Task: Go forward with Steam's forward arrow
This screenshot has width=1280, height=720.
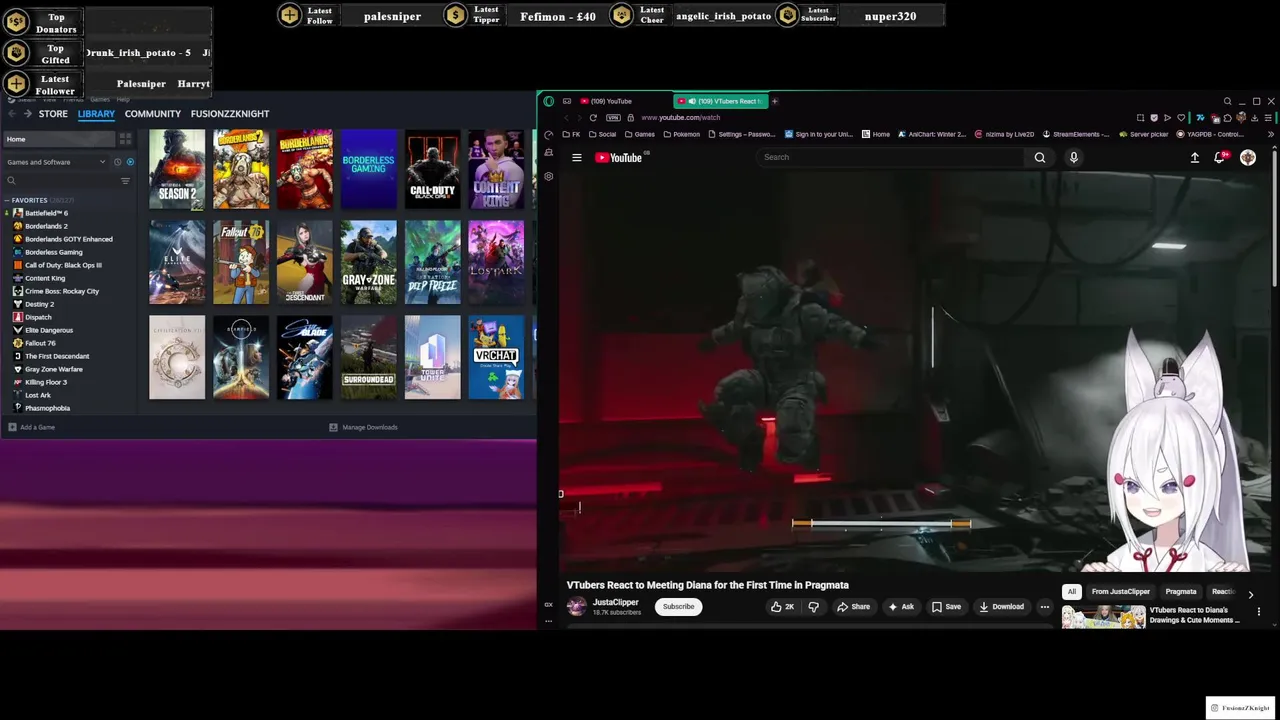Action: pyautogui.click(x=27, y=114)
